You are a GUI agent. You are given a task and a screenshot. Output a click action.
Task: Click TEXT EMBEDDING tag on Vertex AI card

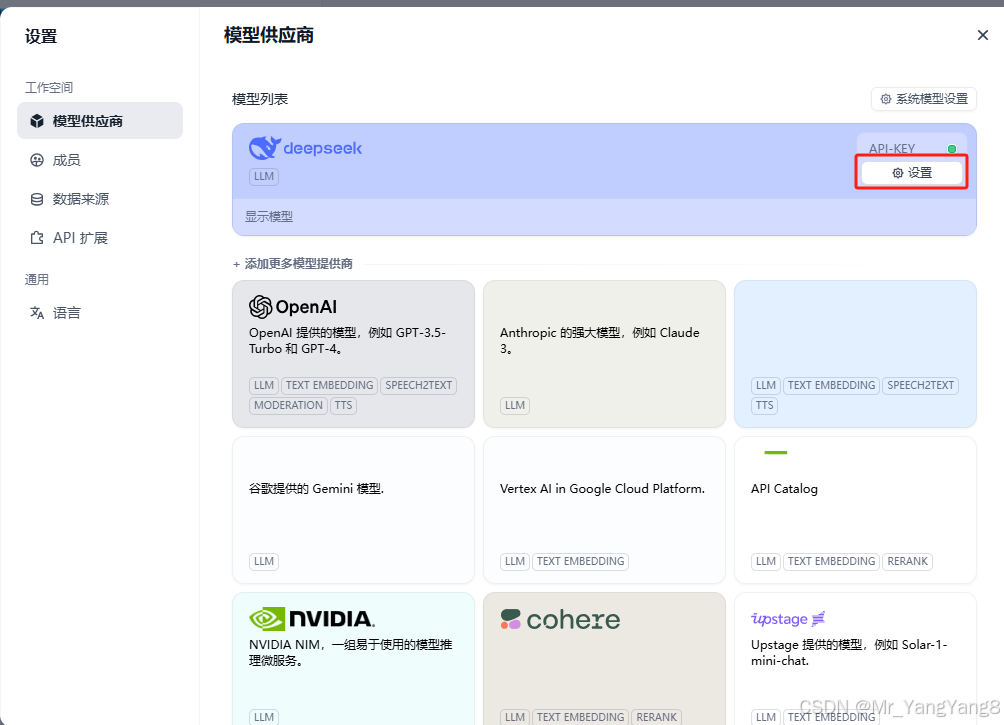coord(580,562)
